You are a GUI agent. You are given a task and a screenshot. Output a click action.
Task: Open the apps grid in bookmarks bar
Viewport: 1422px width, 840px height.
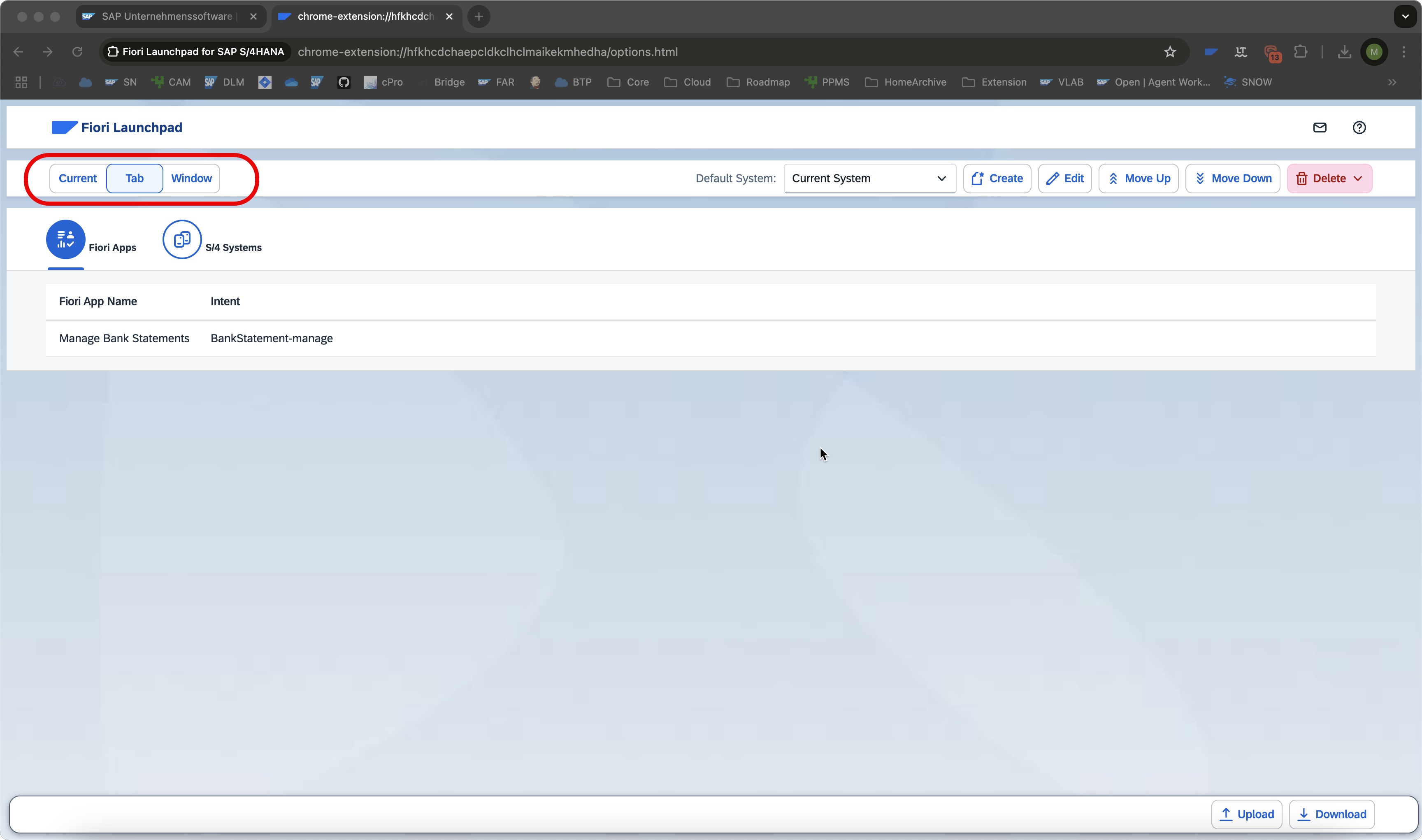coord(21,82)
